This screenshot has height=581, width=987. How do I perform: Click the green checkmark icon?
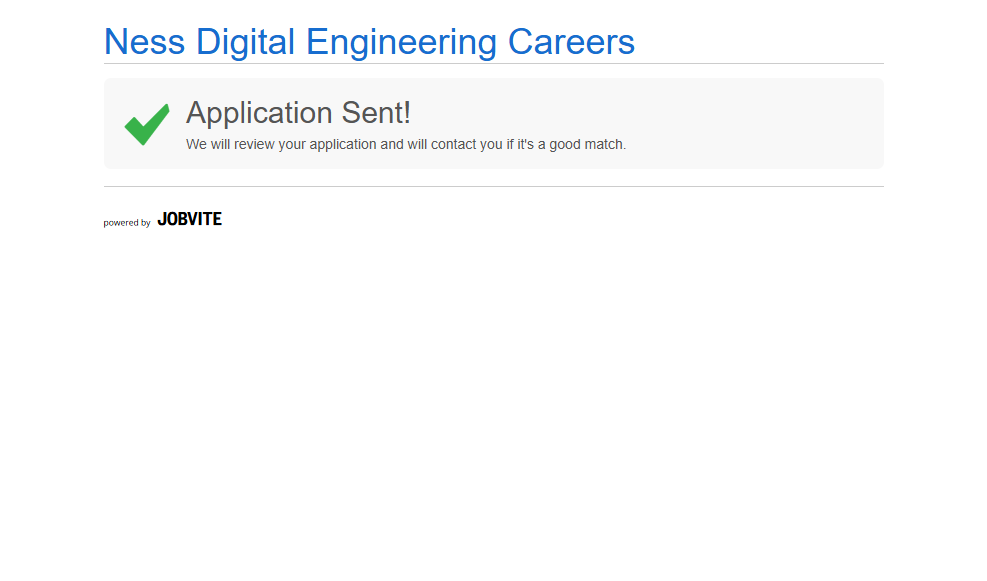[x=146, y=124]
